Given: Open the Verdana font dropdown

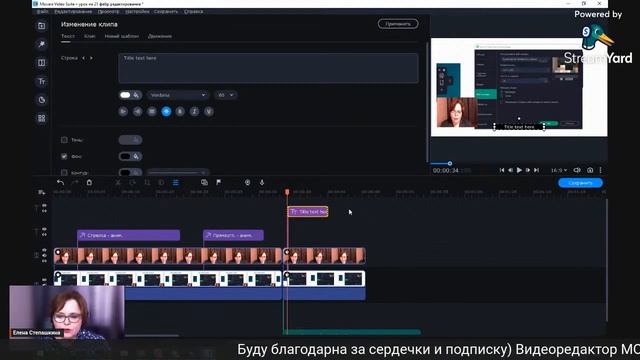Looking at the screenshot, I should (178, 95).
